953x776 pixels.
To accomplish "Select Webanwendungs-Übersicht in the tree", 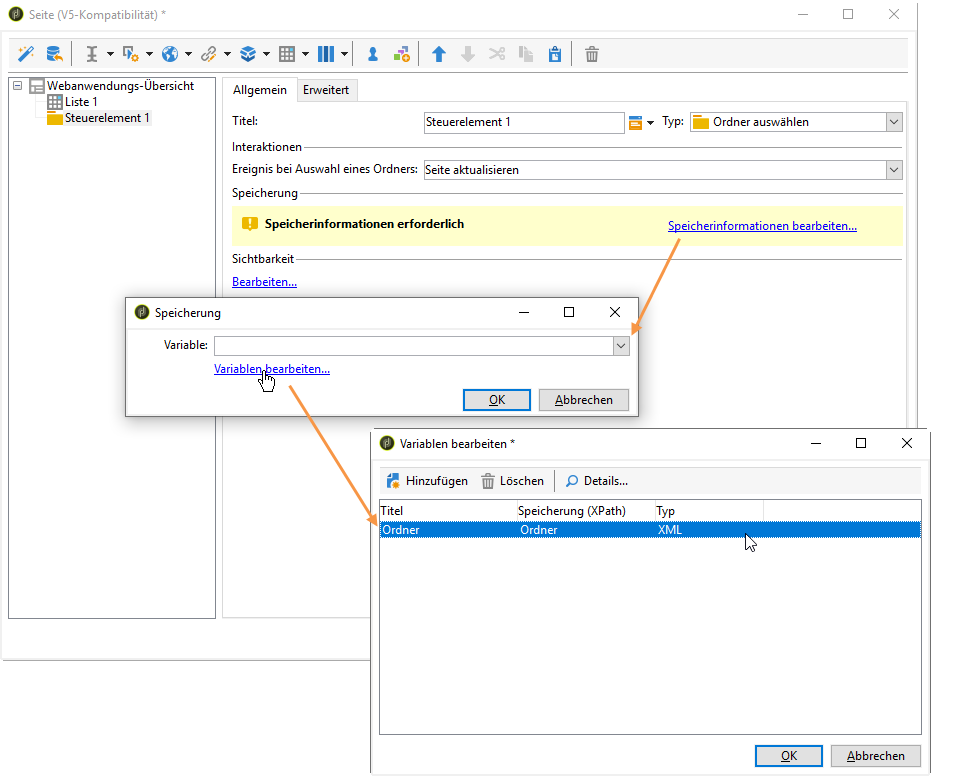I will point(120,86).
